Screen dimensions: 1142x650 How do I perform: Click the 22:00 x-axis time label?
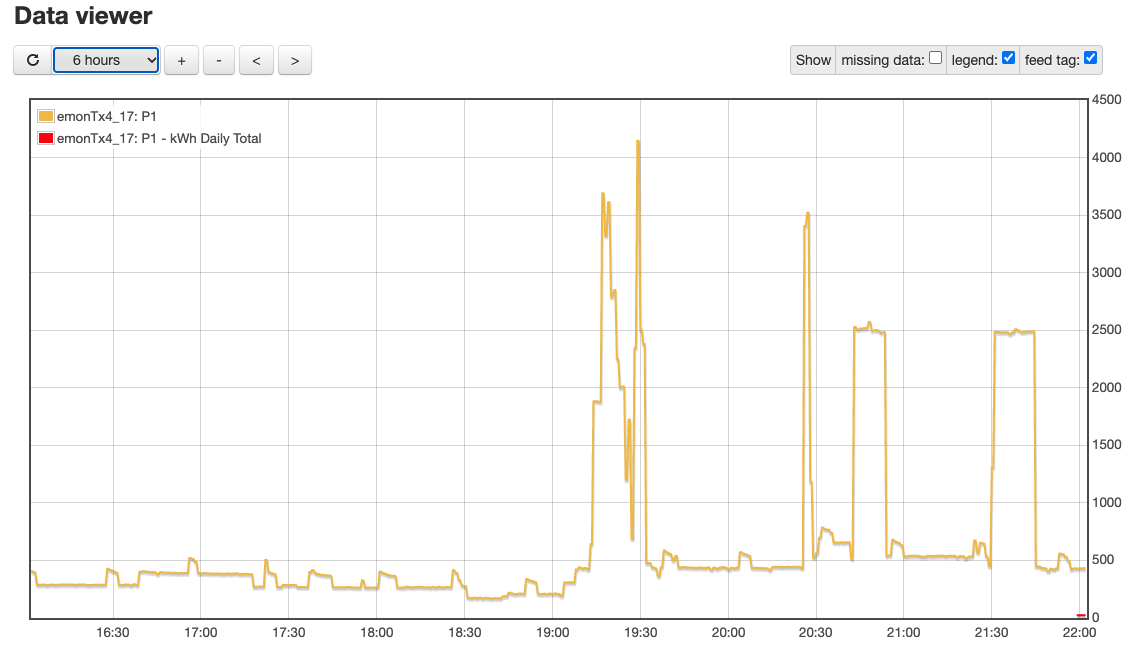click(1079, 633)
